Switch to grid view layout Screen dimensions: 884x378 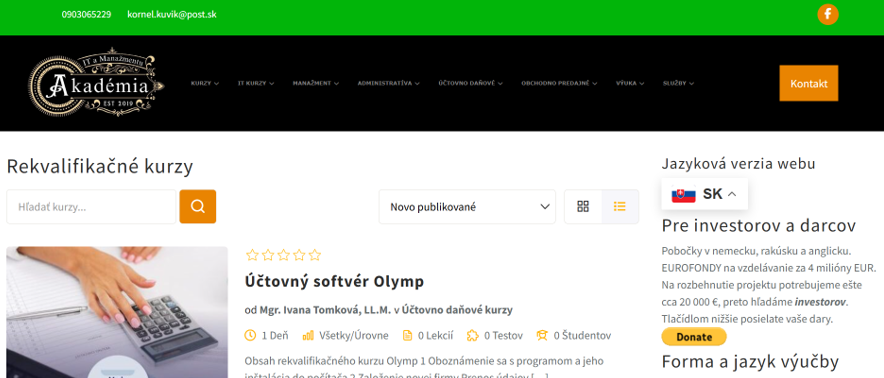(x=583, y=206)
